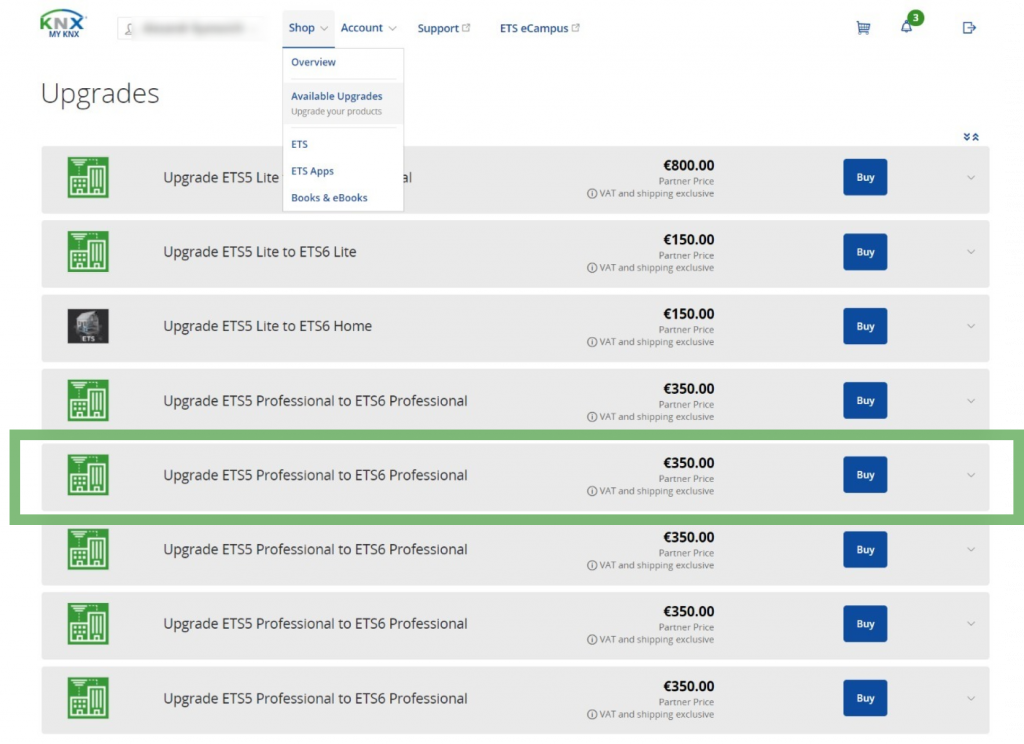Click the logout icon in the header
This screenshot has height=744, width=1024.
coord(968,28)
